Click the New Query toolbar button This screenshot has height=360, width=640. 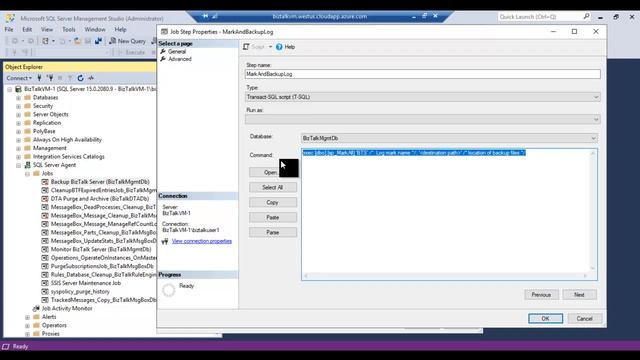(127, 41)
